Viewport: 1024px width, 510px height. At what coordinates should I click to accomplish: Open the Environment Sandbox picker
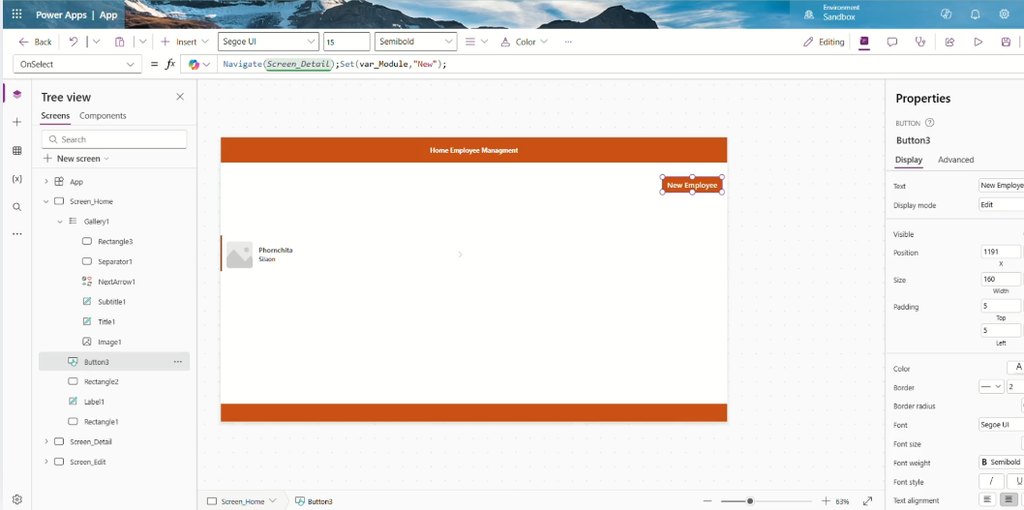coord(830,12)
